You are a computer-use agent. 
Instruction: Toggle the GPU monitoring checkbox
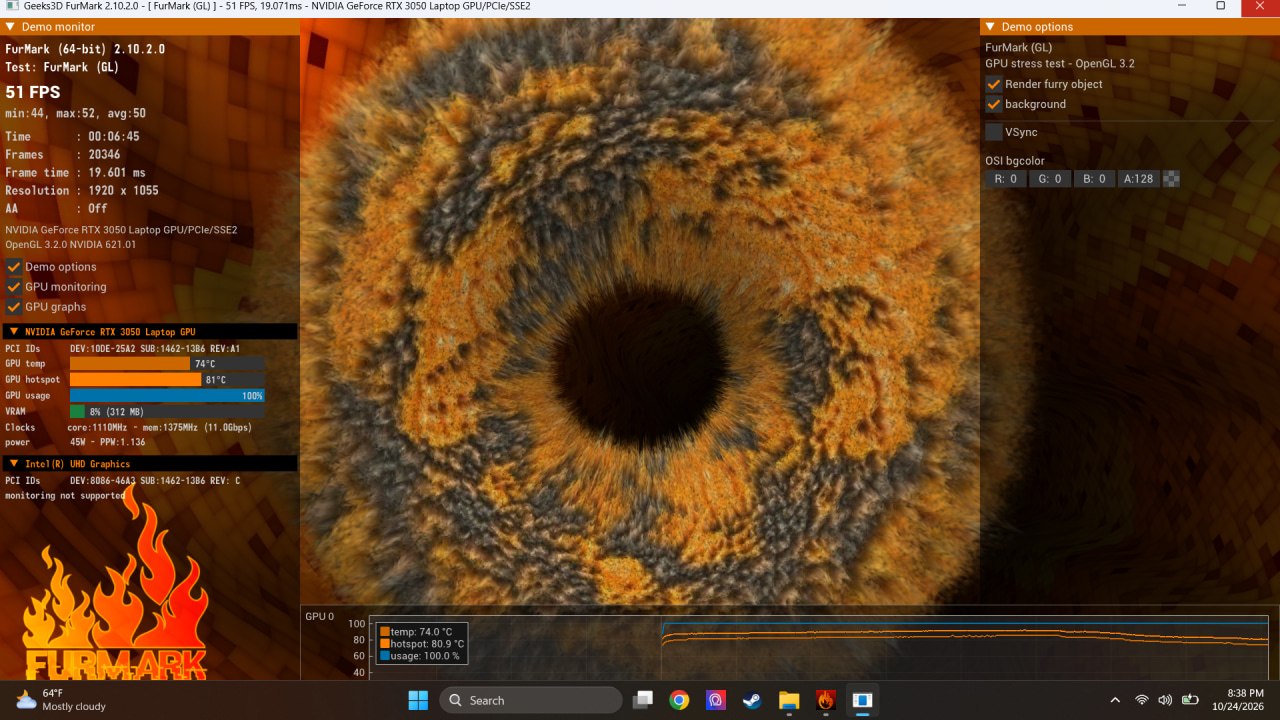14,287
